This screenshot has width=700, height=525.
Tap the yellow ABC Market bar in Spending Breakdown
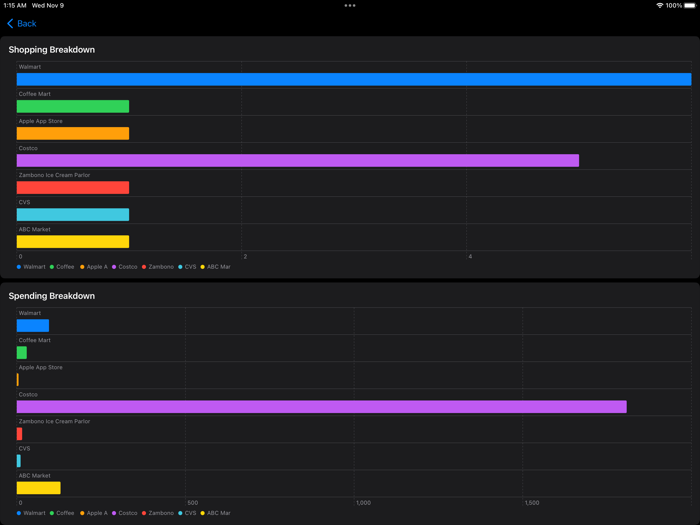pyautogui.click(x=38, y=488)
